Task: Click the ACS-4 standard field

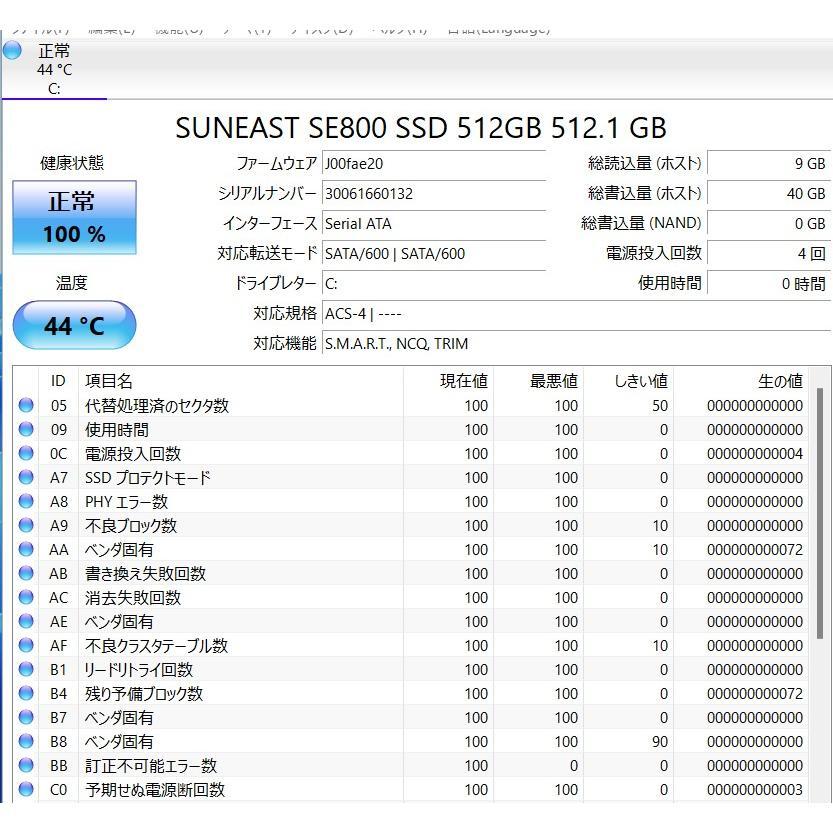Action: point(576,313)
